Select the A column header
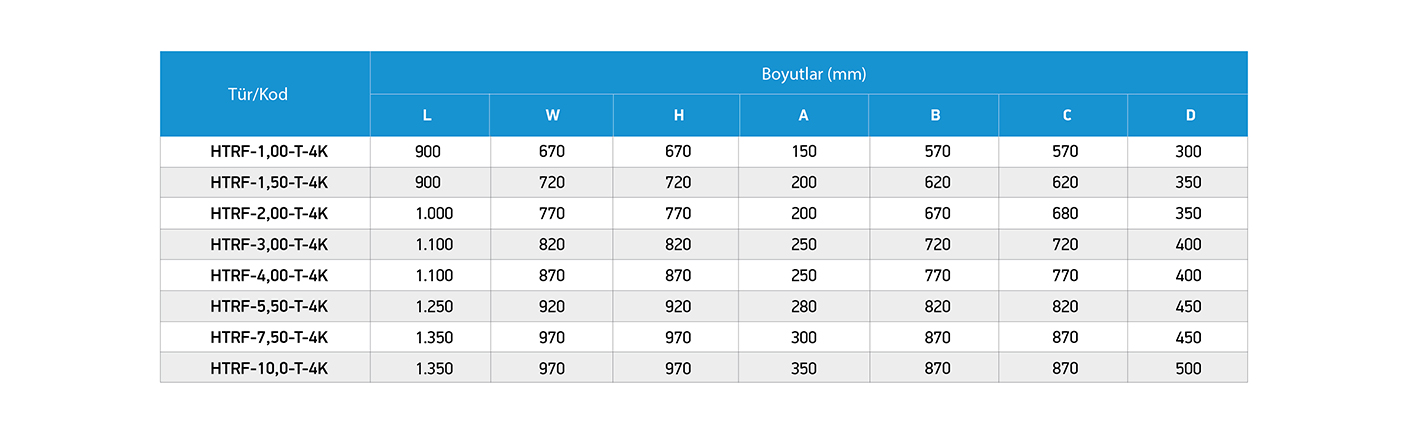The image size is (1408, 434). click(x=804, y=115)
